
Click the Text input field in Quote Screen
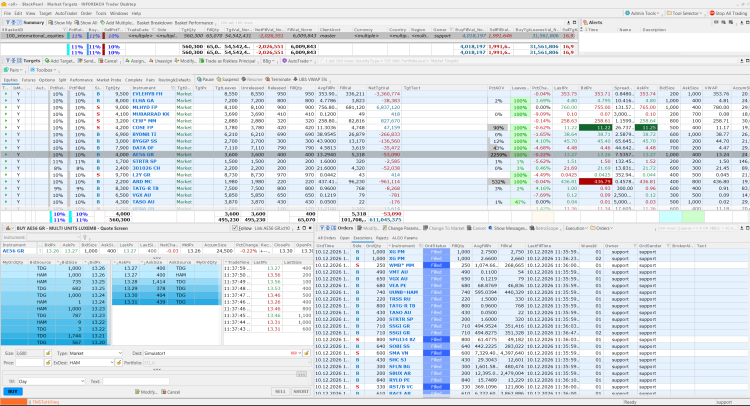point(136,381)
